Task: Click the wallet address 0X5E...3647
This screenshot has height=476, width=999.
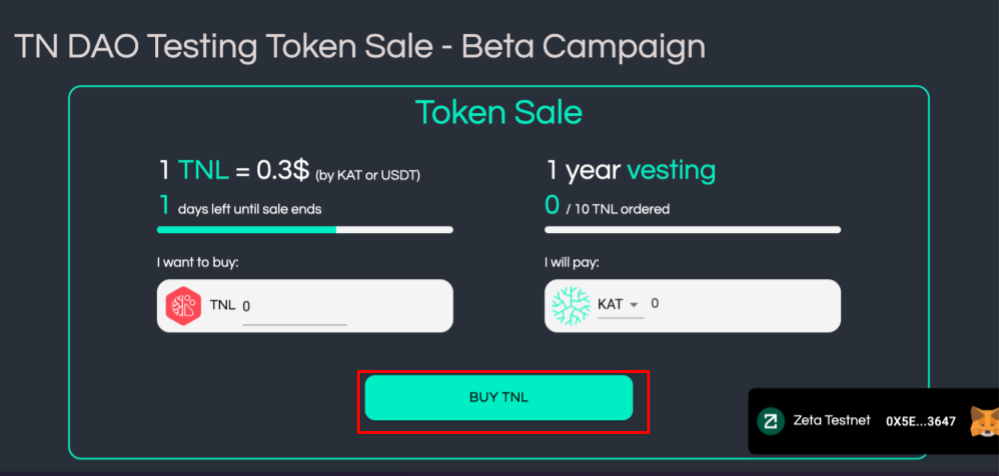Action: 920,421
